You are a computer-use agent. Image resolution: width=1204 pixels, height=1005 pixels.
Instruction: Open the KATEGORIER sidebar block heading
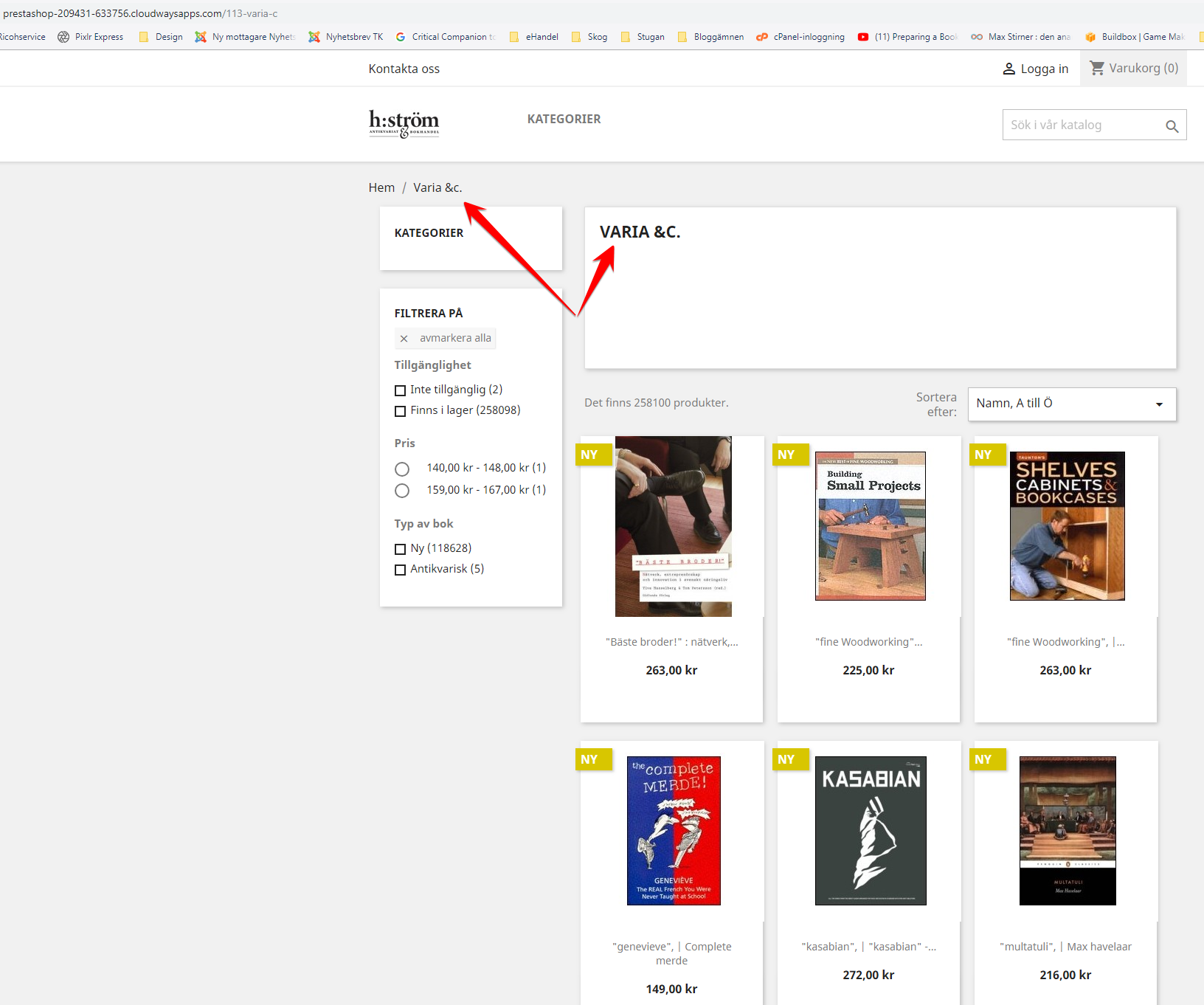tap(429, 233)
